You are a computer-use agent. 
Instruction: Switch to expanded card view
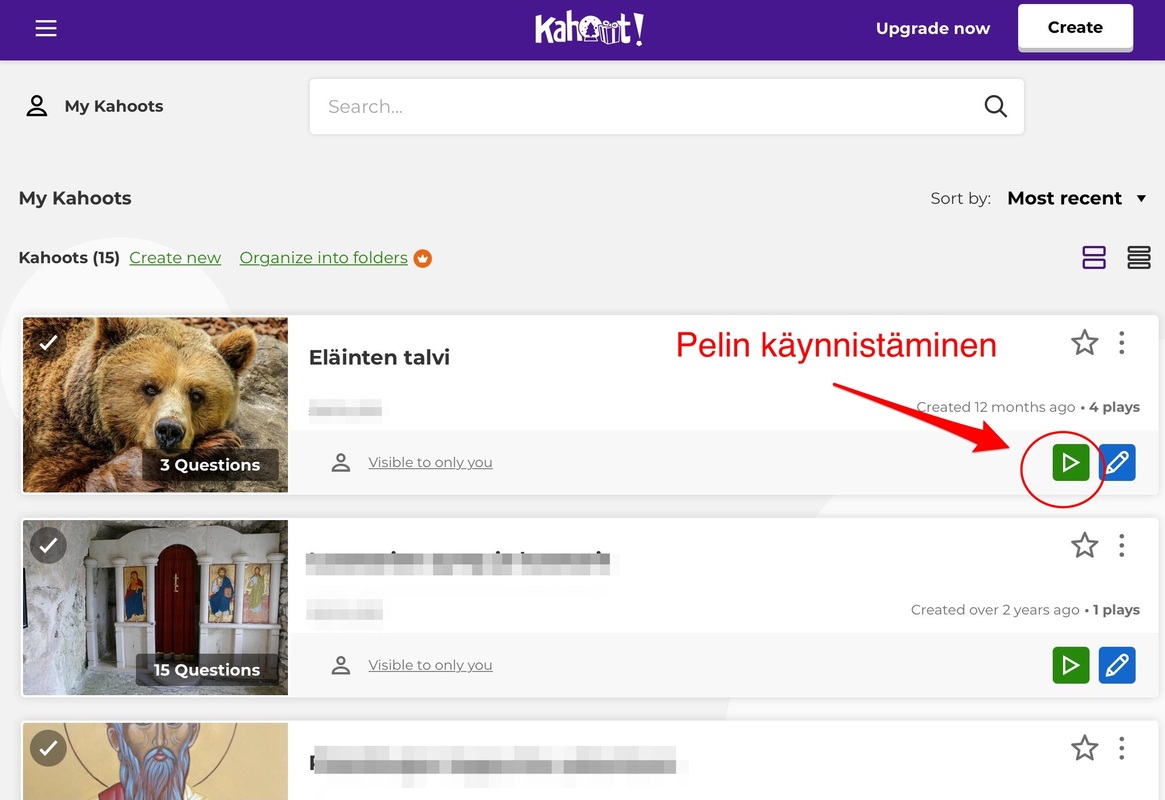(1094, 258)
